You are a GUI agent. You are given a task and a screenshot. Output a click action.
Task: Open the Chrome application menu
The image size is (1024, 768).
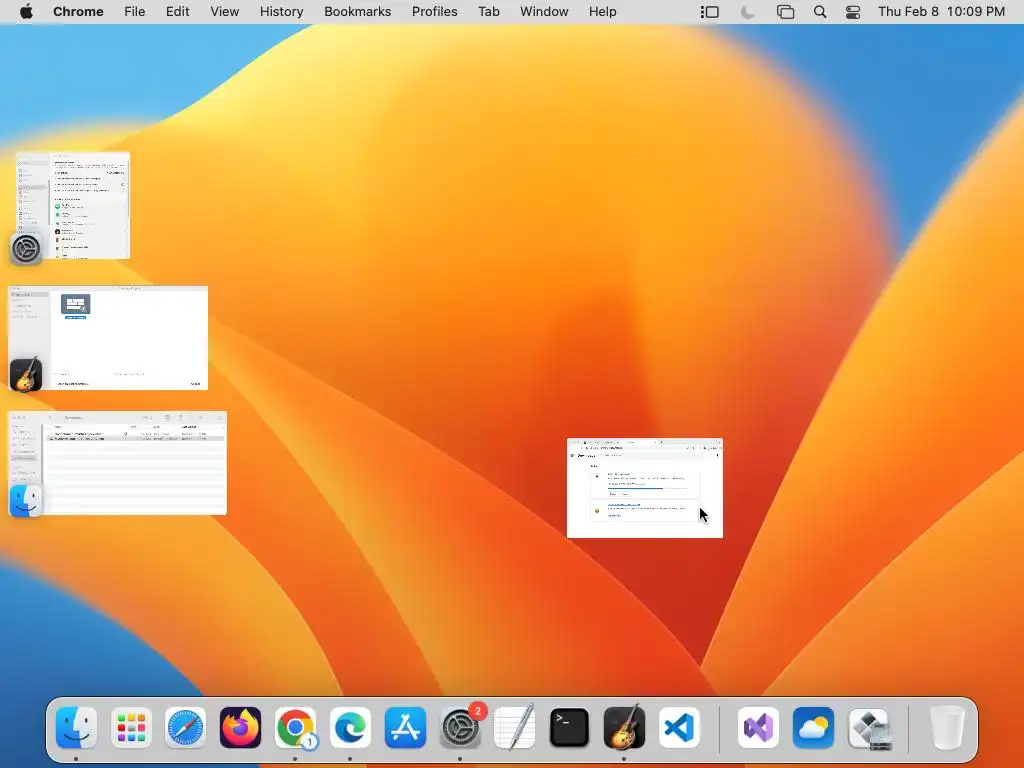[x=78, y=12]
